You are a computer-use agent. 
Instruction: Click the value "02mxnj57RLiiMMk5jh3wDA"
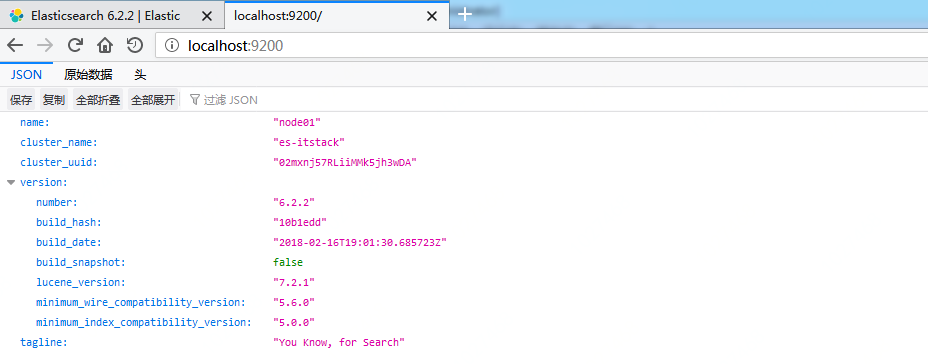click(345, 162)
